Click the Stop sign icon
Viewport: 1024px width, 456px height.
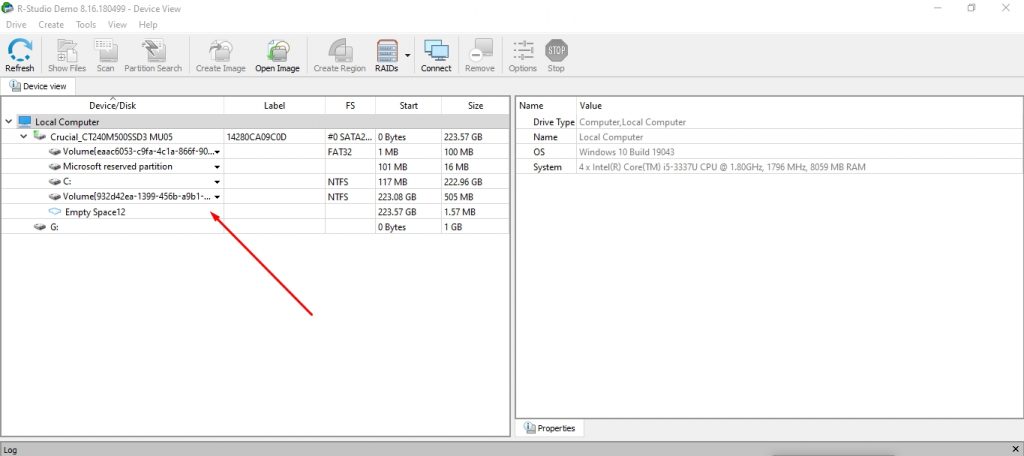pyautogui.click(x=556, y=50)
